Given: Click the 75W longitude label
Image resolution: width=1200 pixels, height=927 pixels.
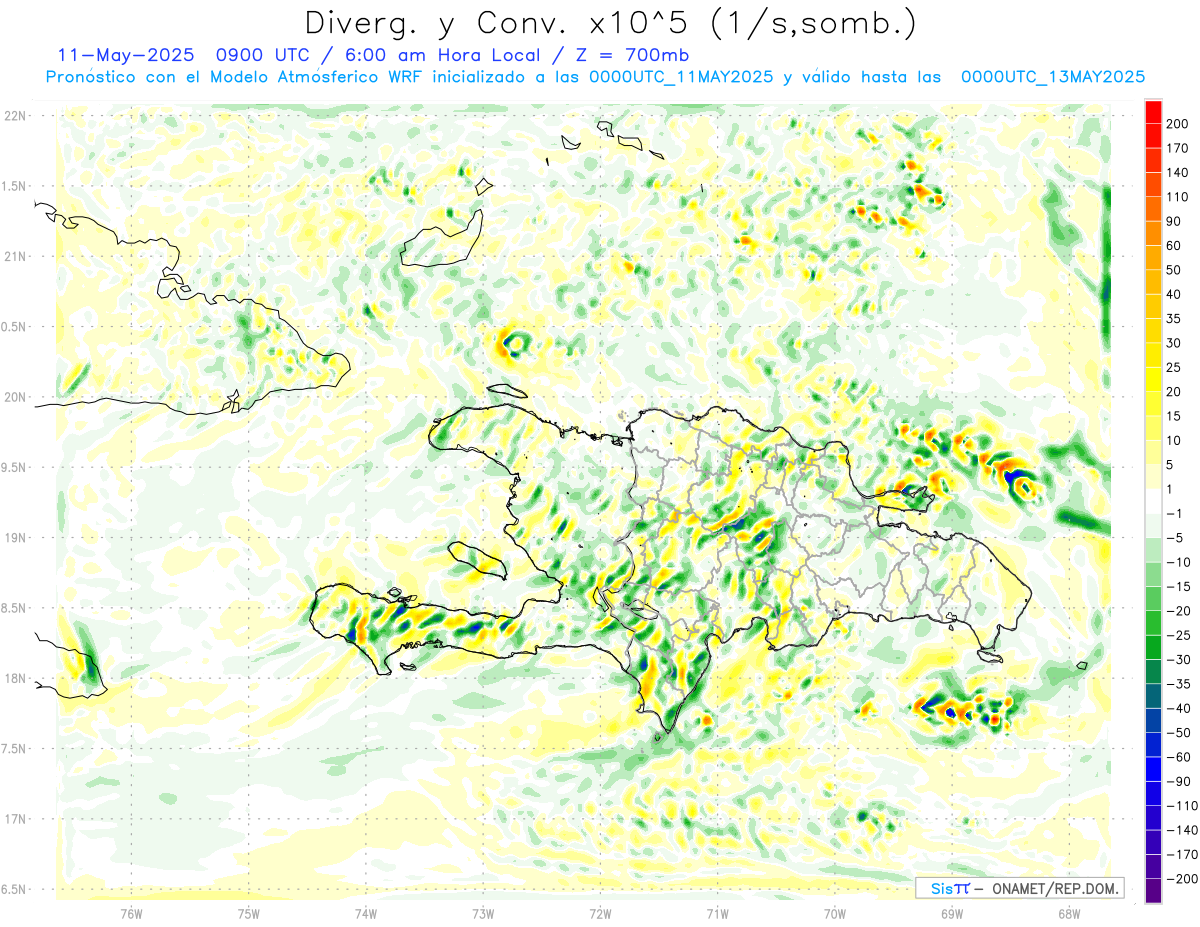Looking at the screenshot, I should click(249, 913).
